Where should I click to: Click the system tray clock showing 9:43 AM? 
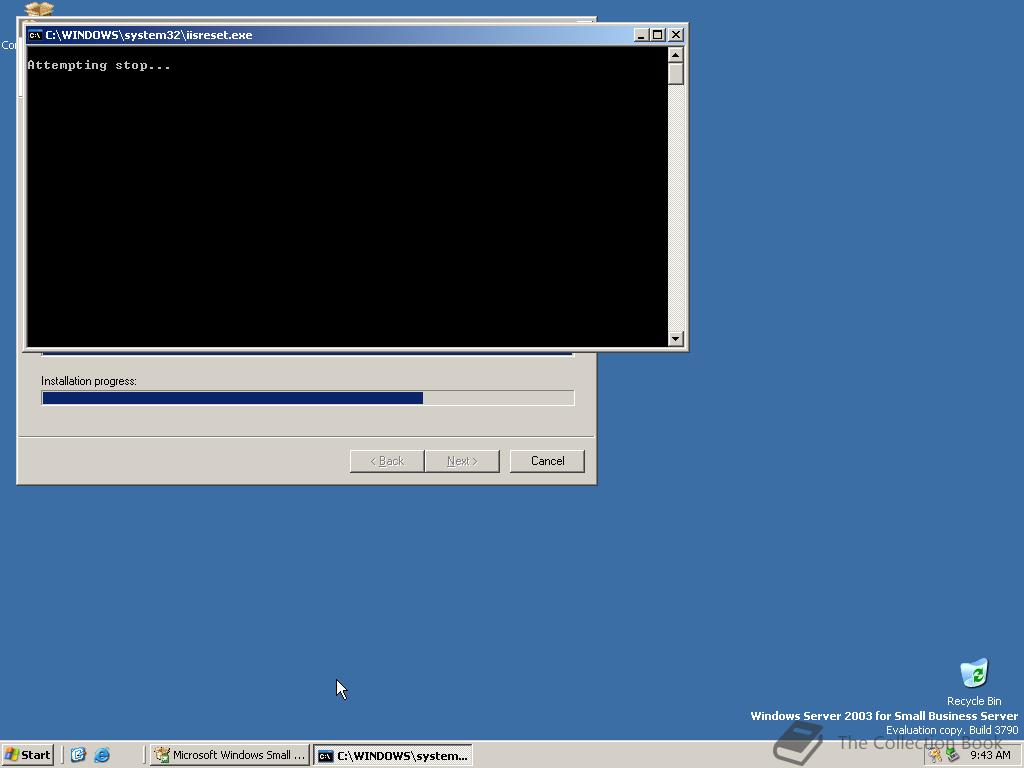click(989, 755)
